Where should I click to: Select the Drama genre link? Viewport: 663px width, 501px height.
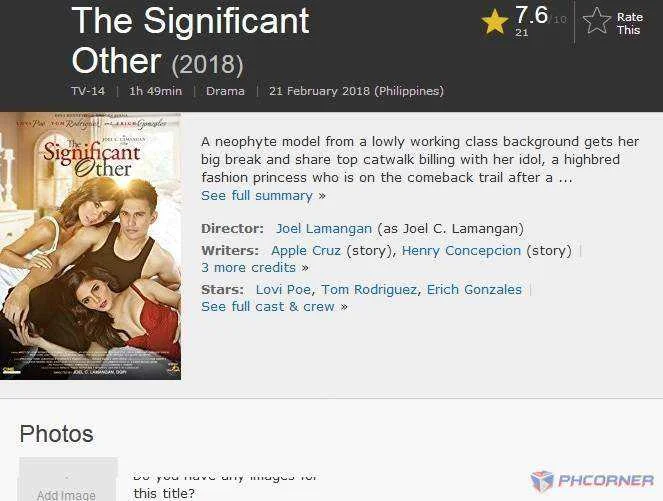[x=225, y=91]
